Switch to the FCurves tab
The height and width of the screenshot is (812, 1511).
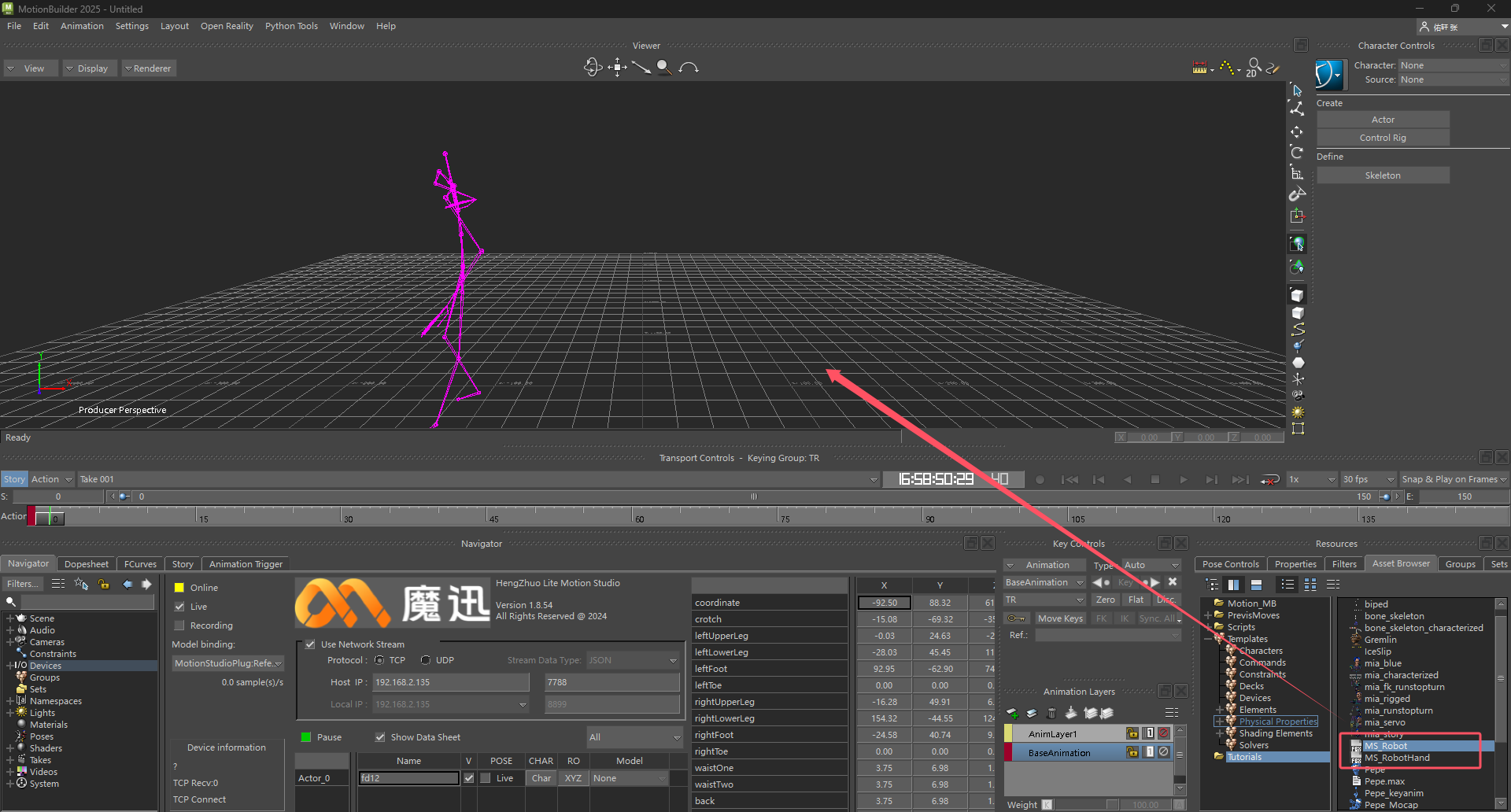140,564
